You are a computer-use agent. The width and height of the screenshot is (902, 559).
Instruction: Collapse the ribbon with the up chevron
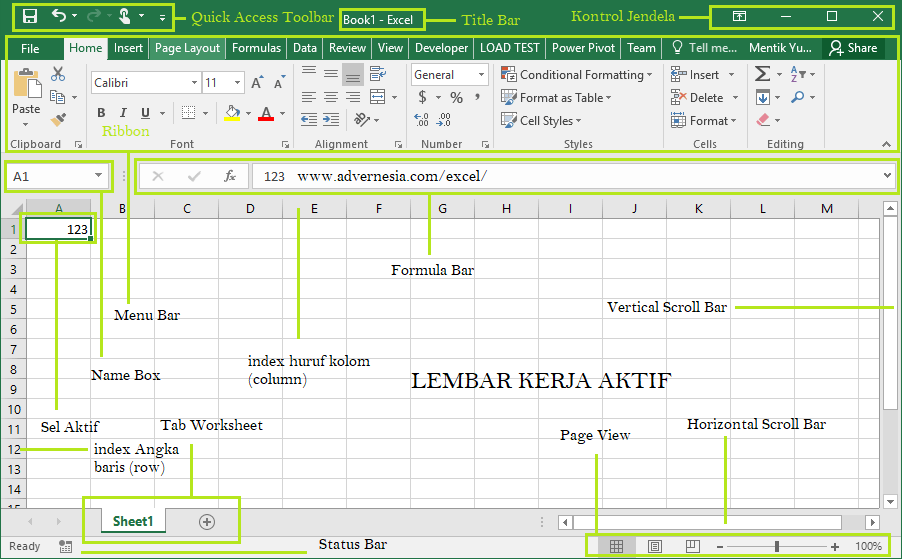886,144
